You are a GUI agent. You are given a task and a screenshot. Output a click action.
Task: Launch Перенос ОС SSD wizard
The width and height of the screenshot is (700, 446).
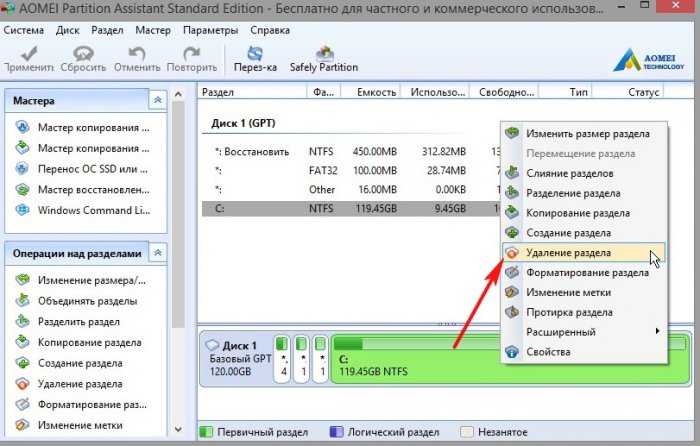click(x=81, y=169)
